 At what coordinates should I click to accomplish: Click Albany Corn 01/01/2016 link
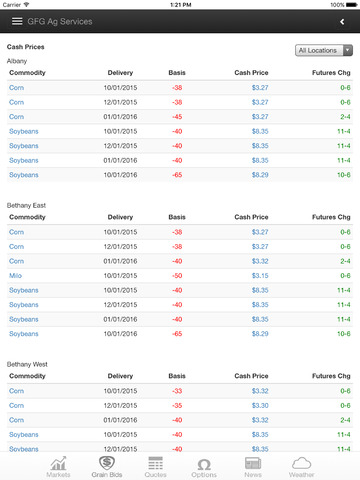pos(16,117)
